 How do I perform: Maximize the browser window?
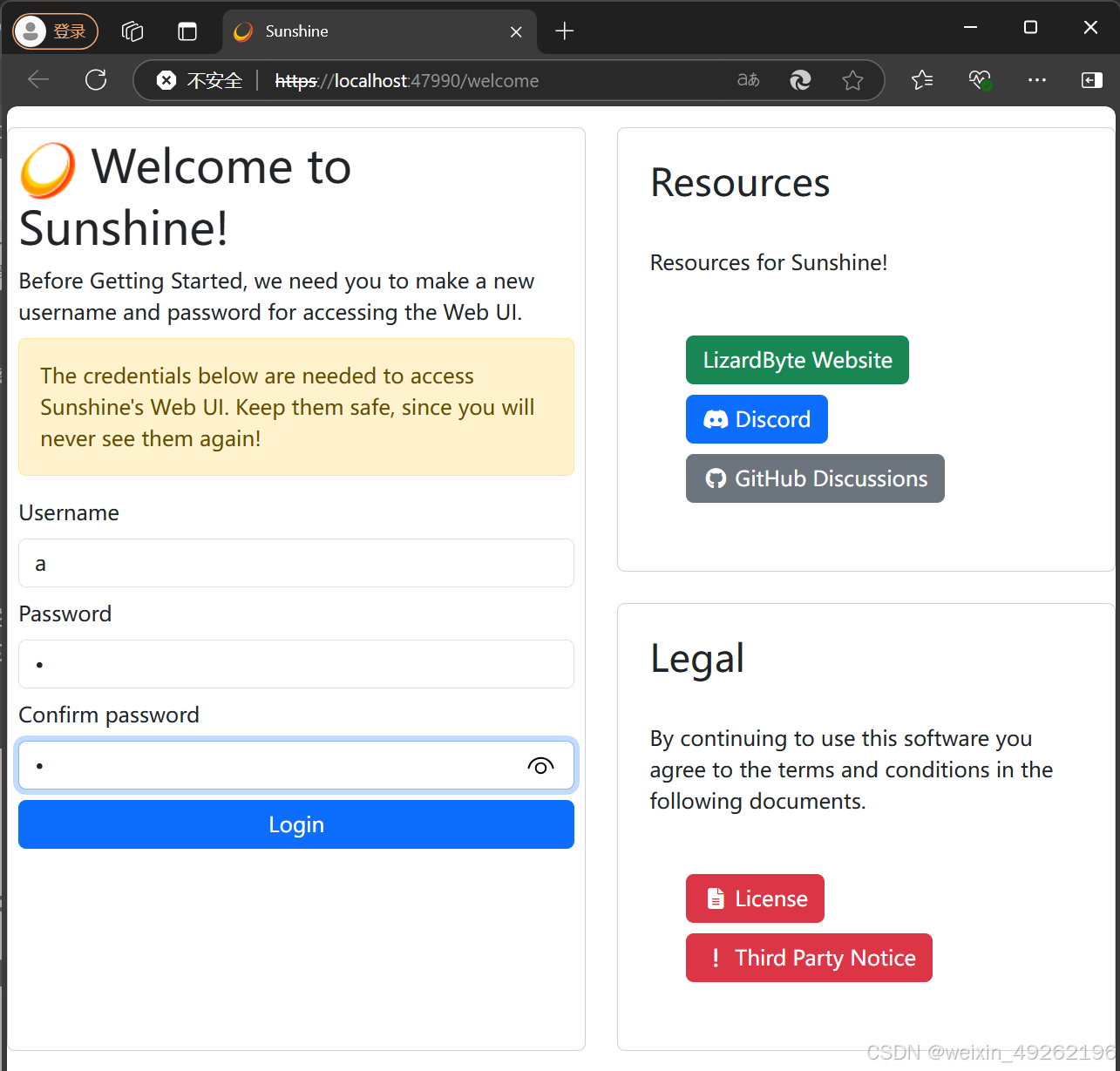(x=1030, y=28)
